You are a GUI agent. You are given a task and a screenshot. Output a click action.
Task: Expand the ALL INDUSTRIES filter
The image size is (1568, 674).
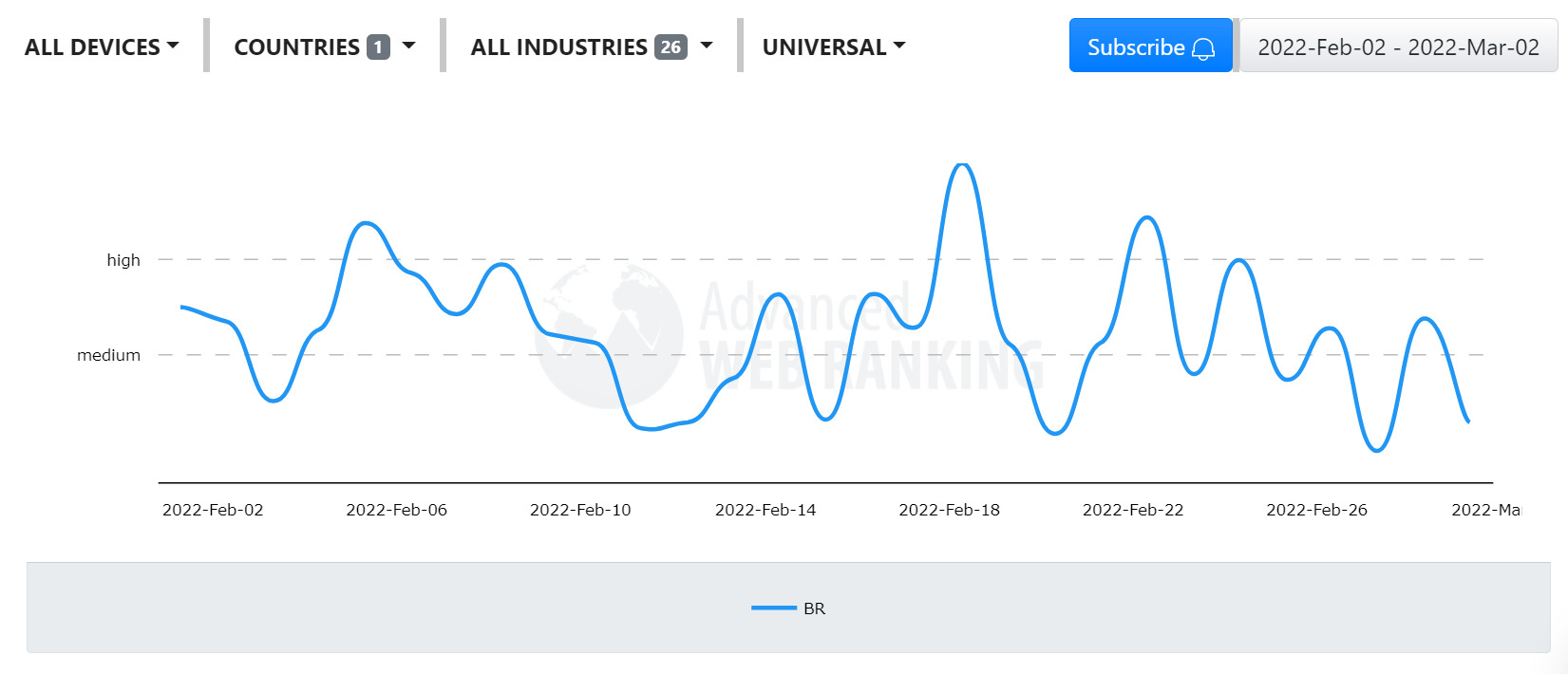tap(558, 47)
